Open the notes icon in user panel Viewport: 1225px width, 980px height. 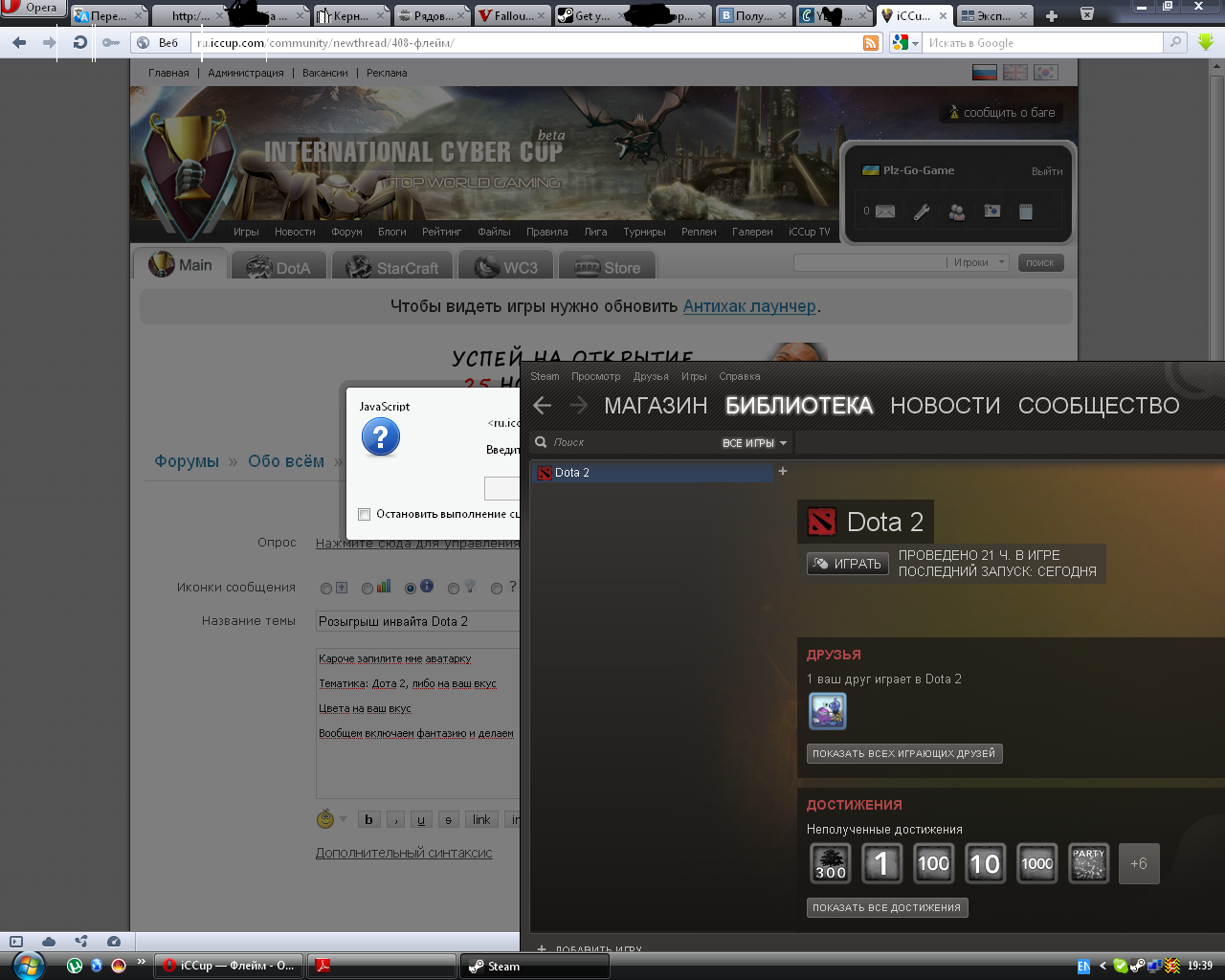[x=1026, y=212]
